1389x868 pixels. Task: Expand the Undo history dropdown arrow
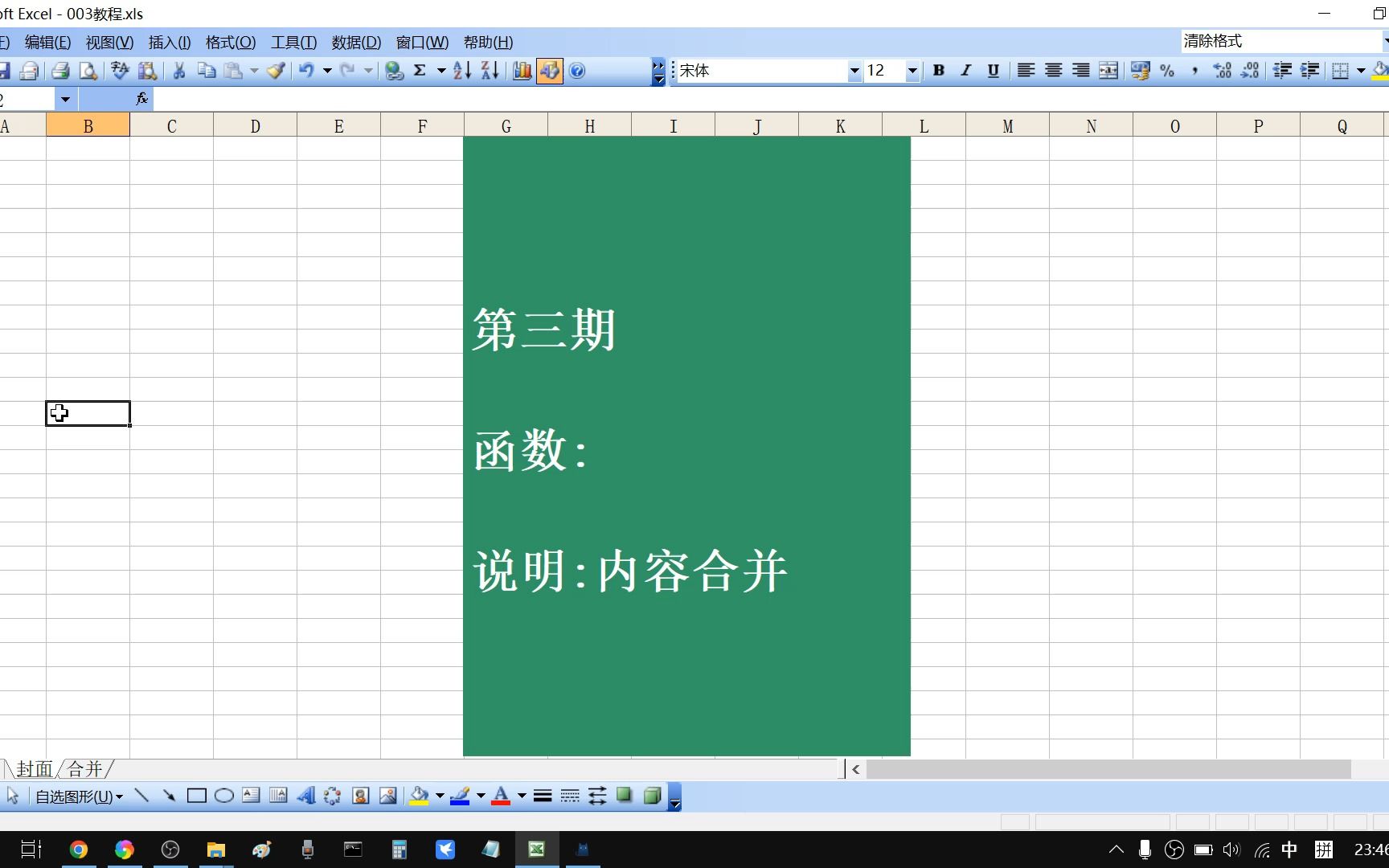point(328,71)
